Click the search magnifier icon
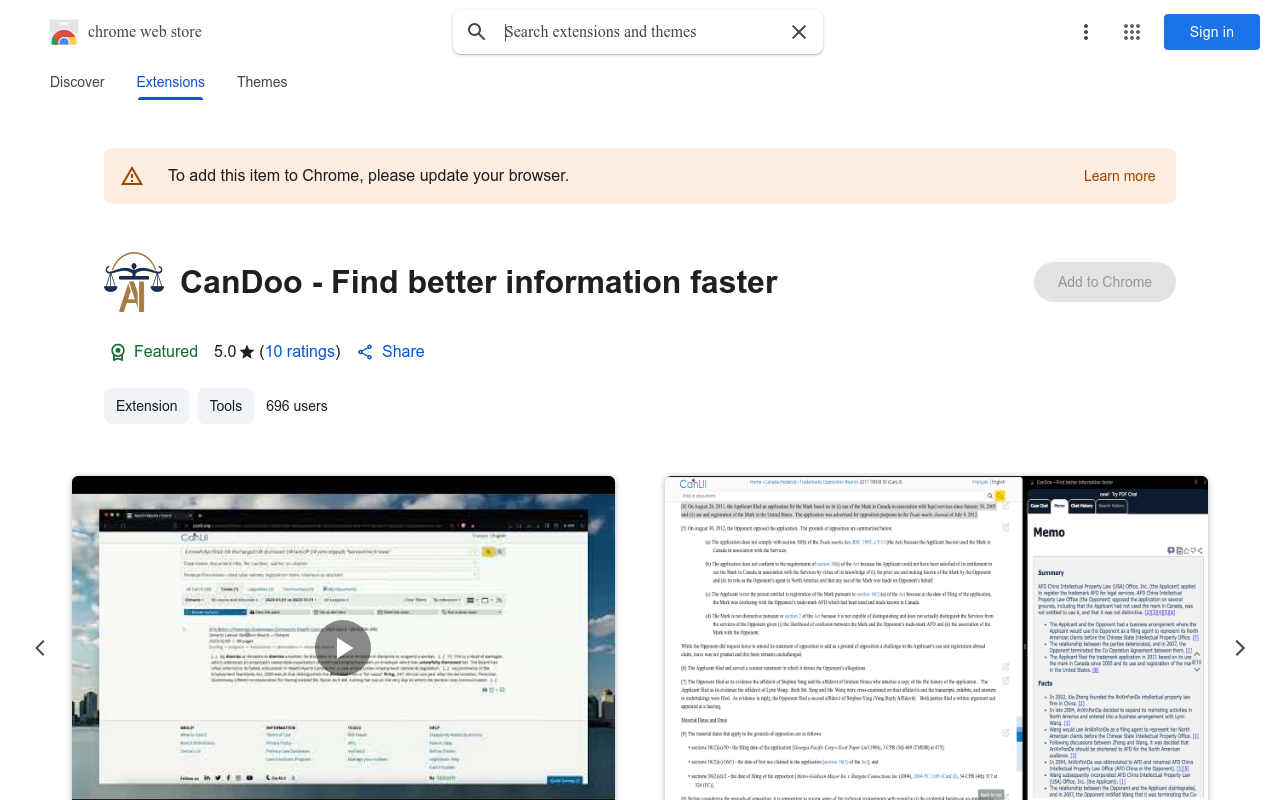 [477, 32]
